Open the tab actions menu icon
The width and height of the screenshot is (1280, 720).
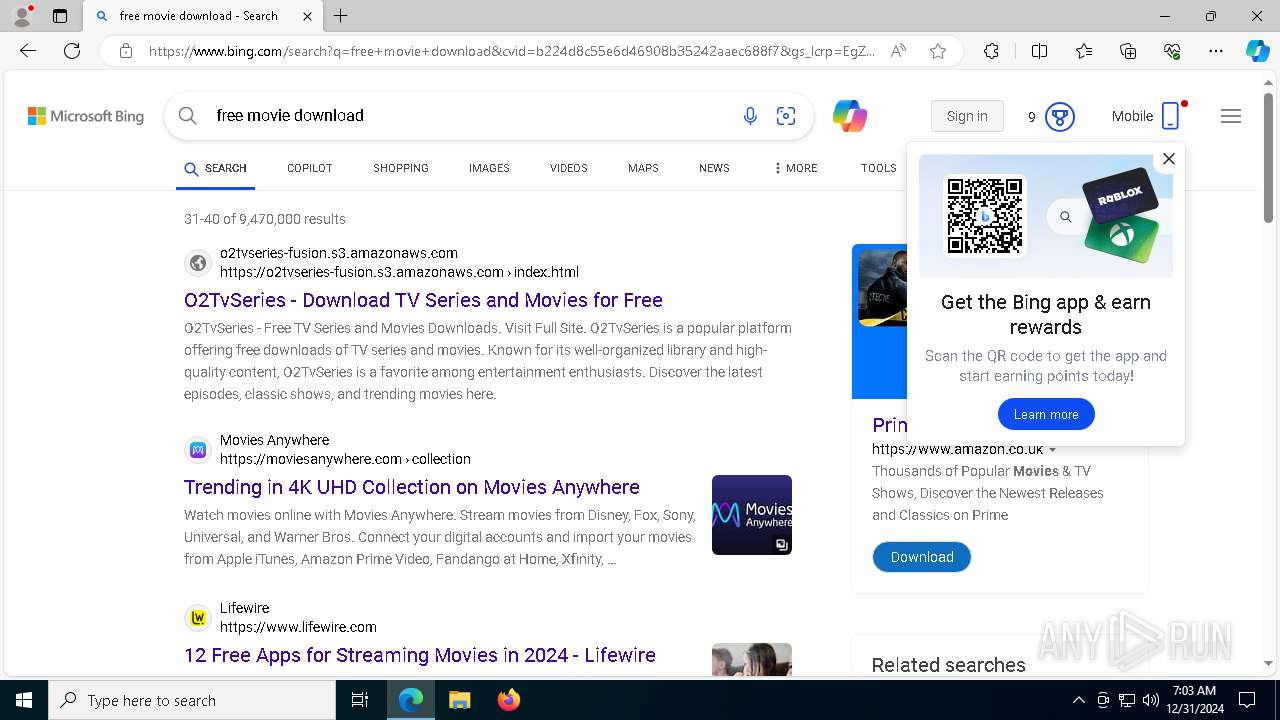coord(60,16)
